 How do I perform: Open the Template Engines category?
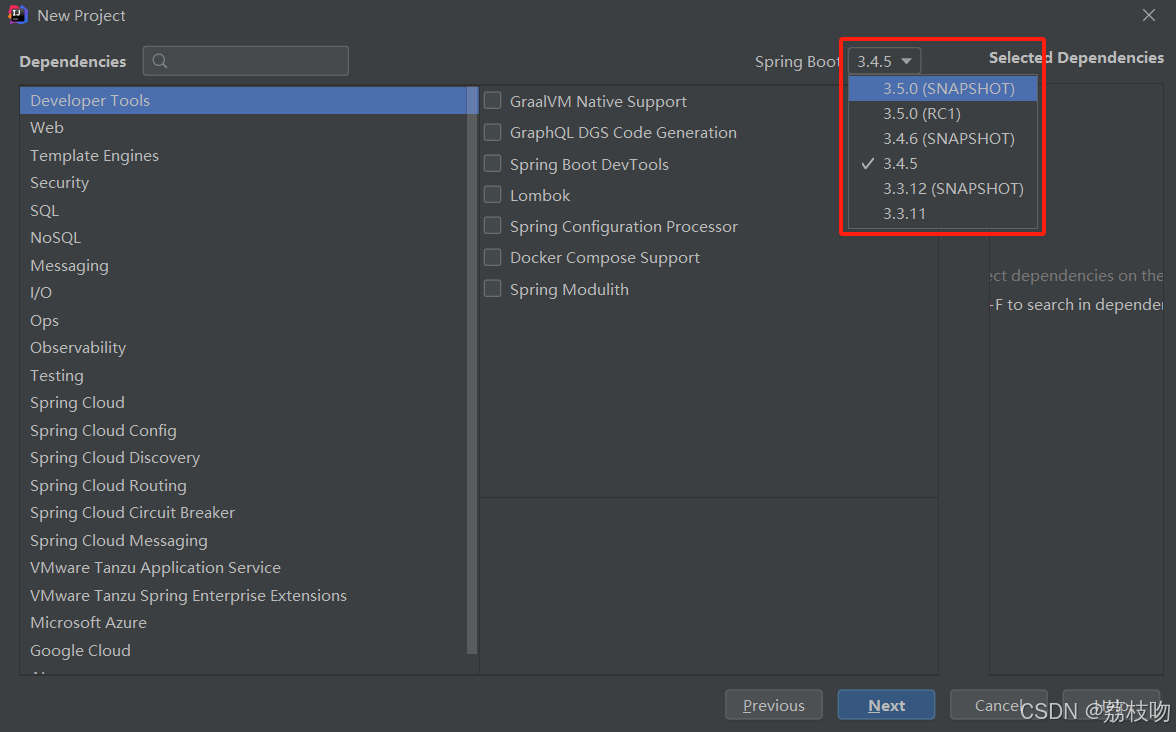coord(244,155)
